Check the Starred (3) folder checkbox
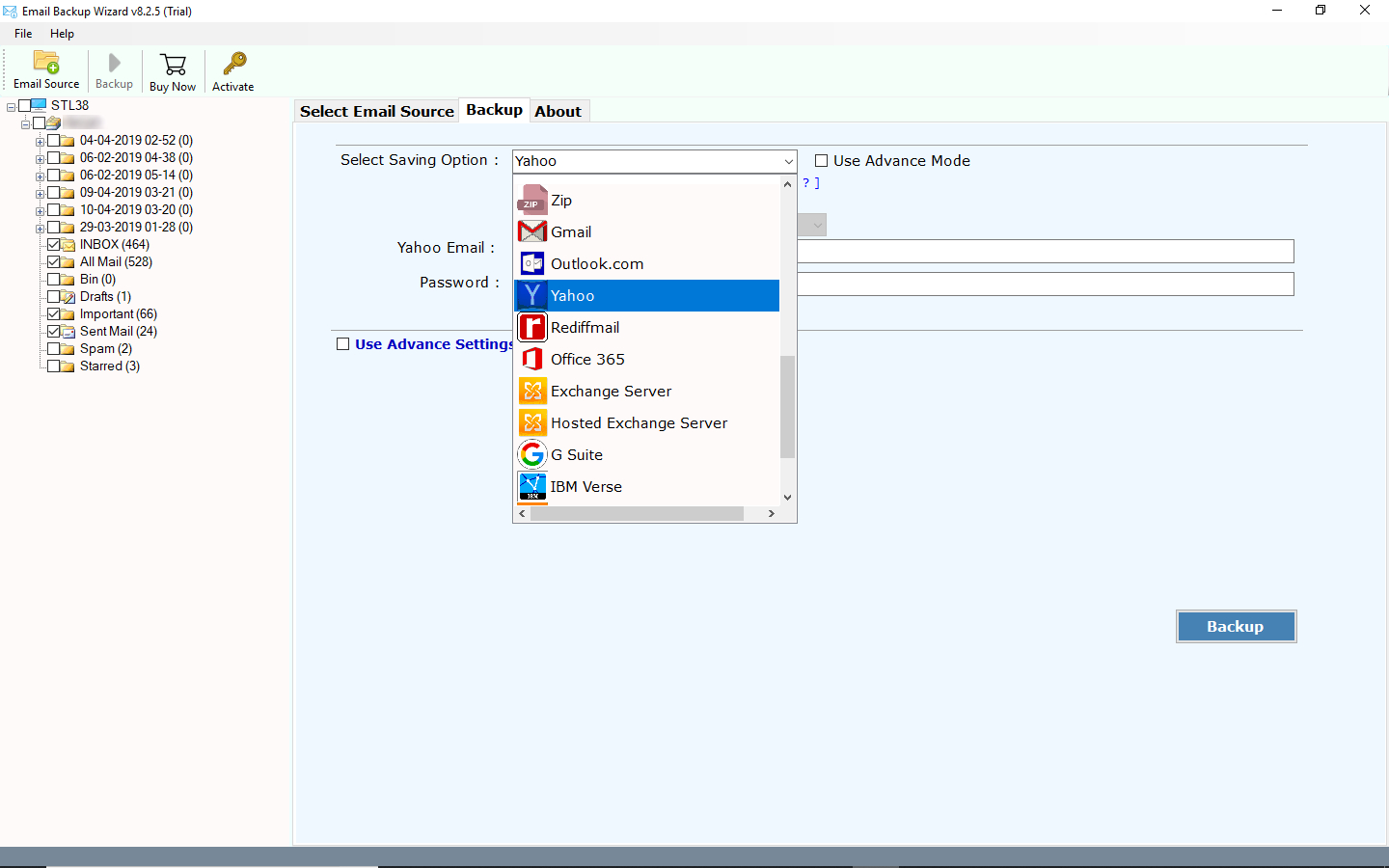This screenshot has width=1389, height=868. [54, 366]
